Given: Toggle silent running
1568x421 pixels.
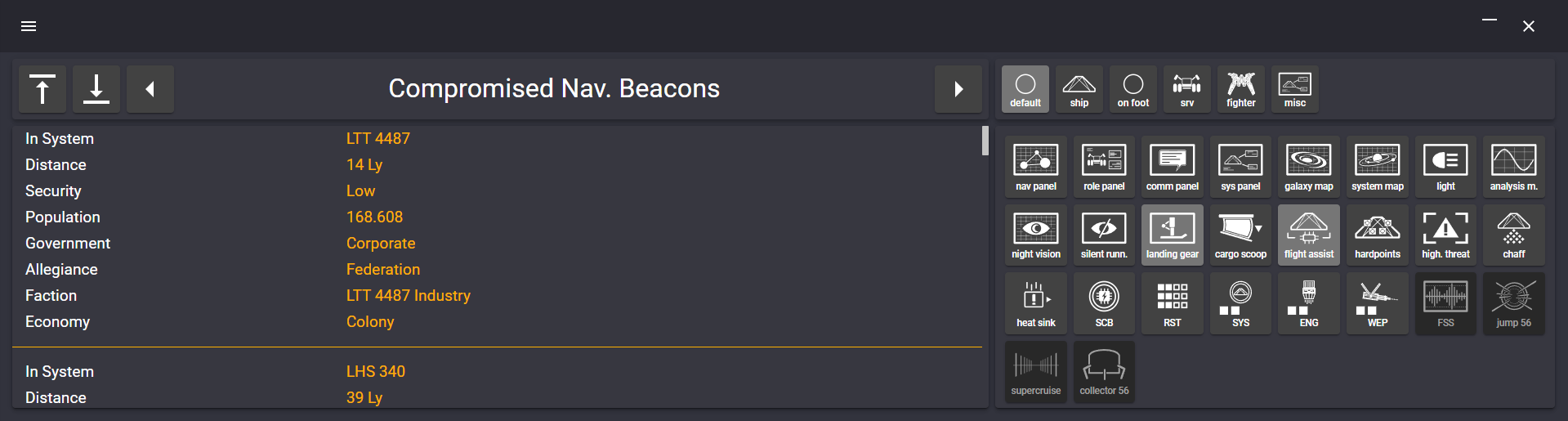Looking at the screenshot, I should [x=1104, y=235].
